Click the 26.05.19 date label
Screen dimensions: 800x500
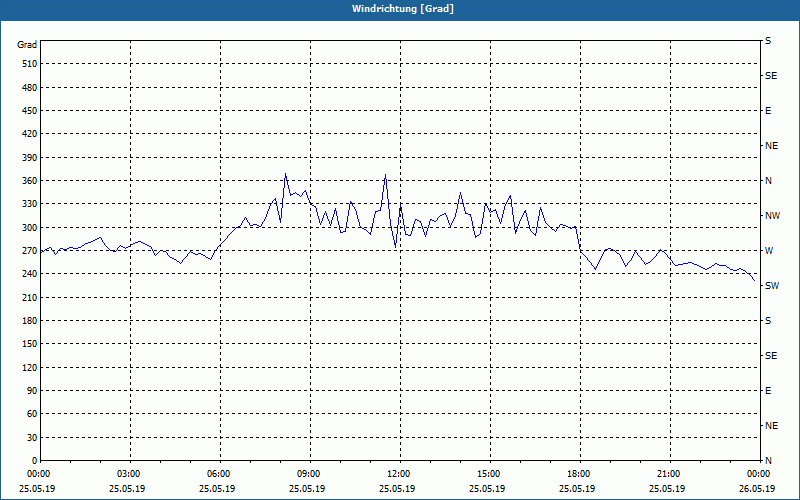[x=757, y=489]
